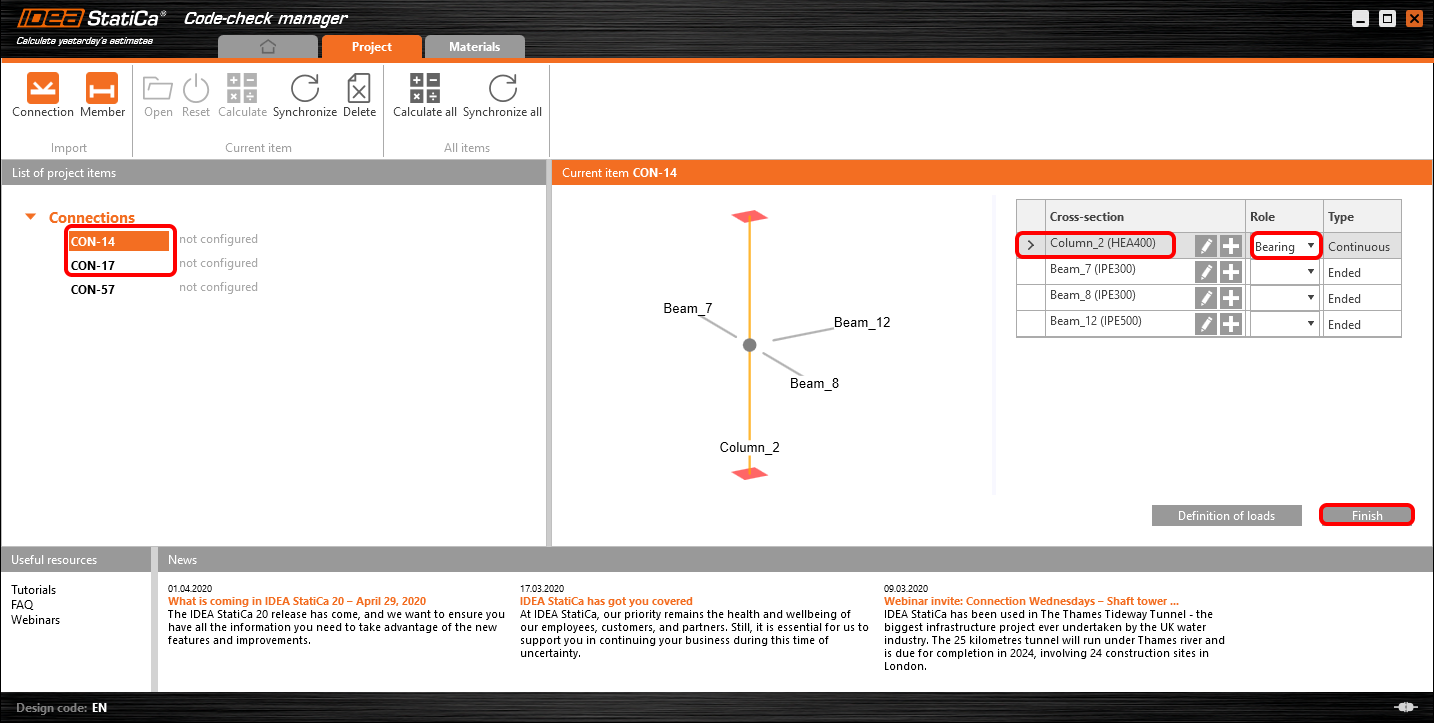Click the Column_2 label in the diagram
Screen dimensions: 1434x723
point(750,447)
